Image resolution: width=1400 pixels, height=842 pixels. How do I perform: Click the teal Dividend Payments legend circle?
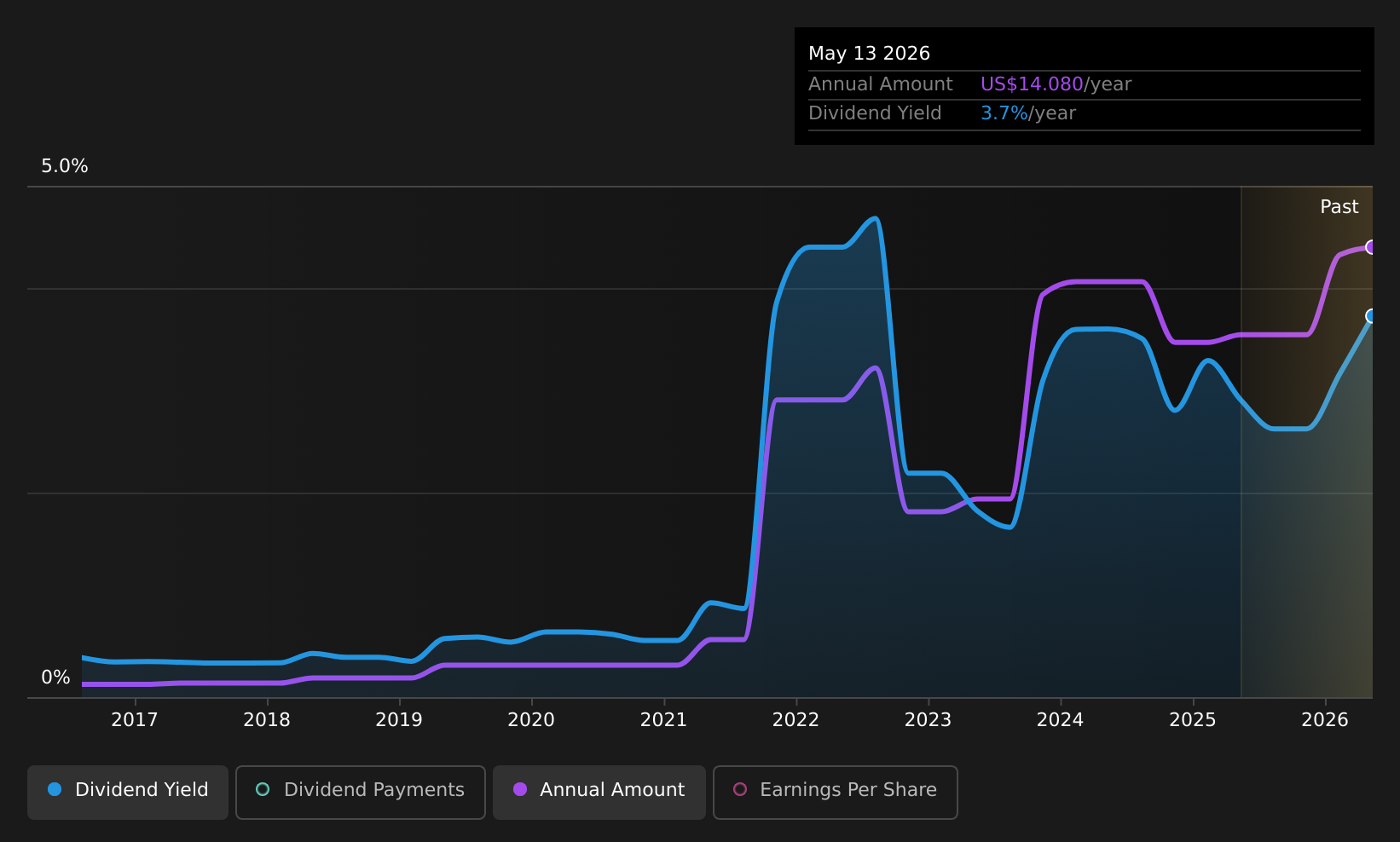click(263, 789)
